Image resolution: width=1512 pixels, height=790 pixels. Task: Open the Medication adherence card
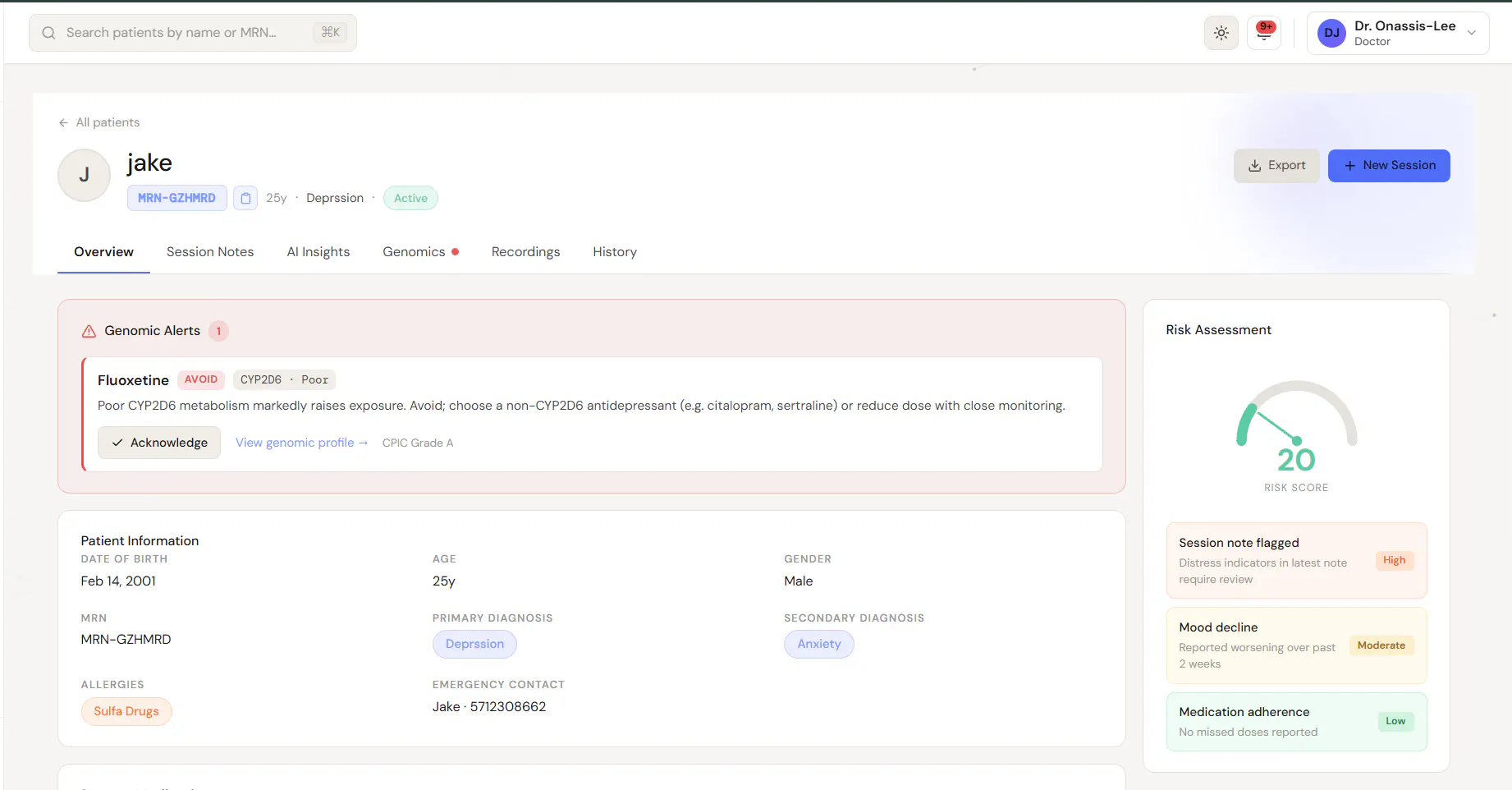tap(1296, 722)
